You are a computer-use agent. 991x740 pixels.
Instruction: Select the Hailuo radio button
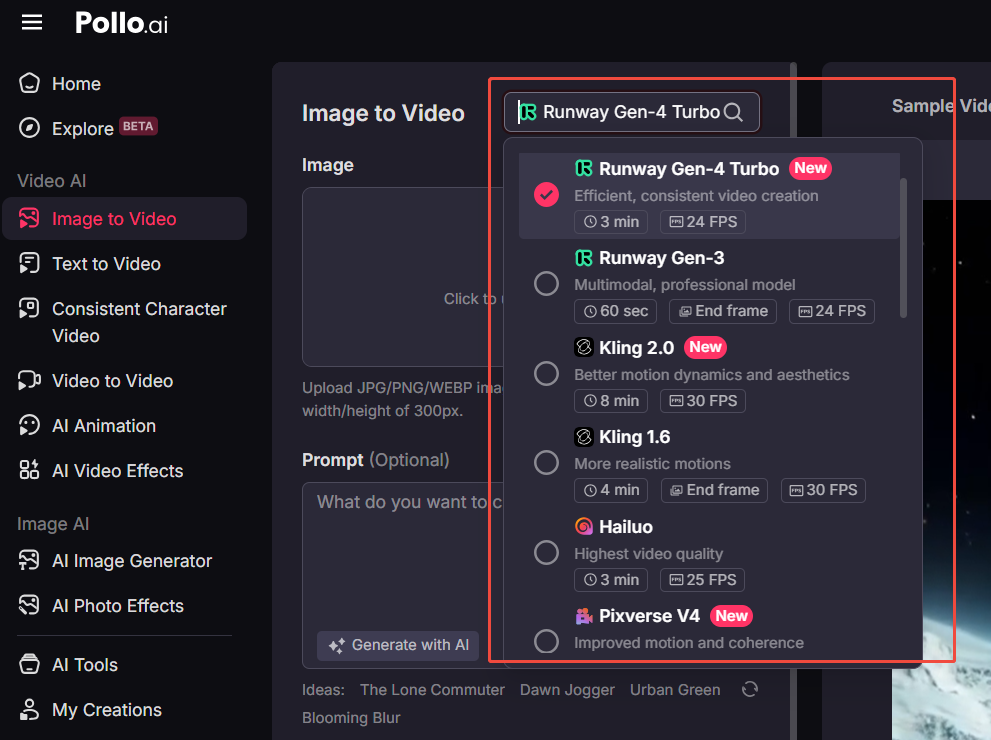pos(546,553)
